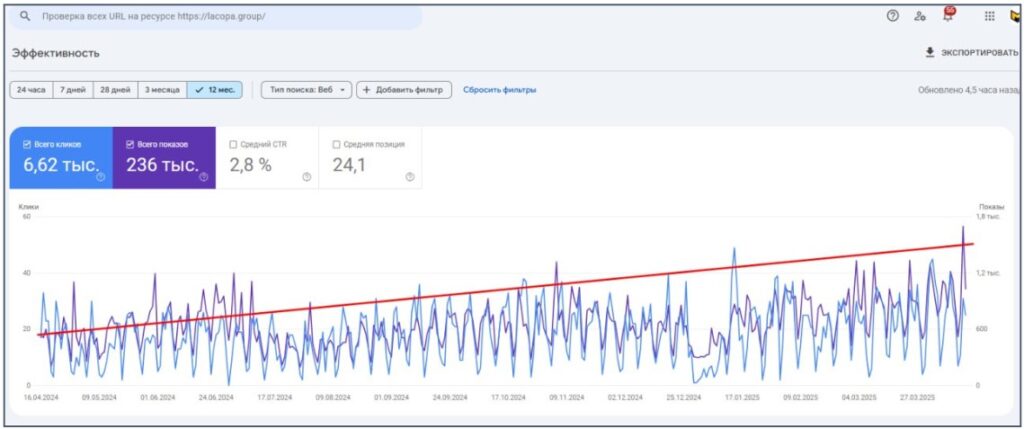
Task: Open the users and permissions icon
Action: click(920, 16)
